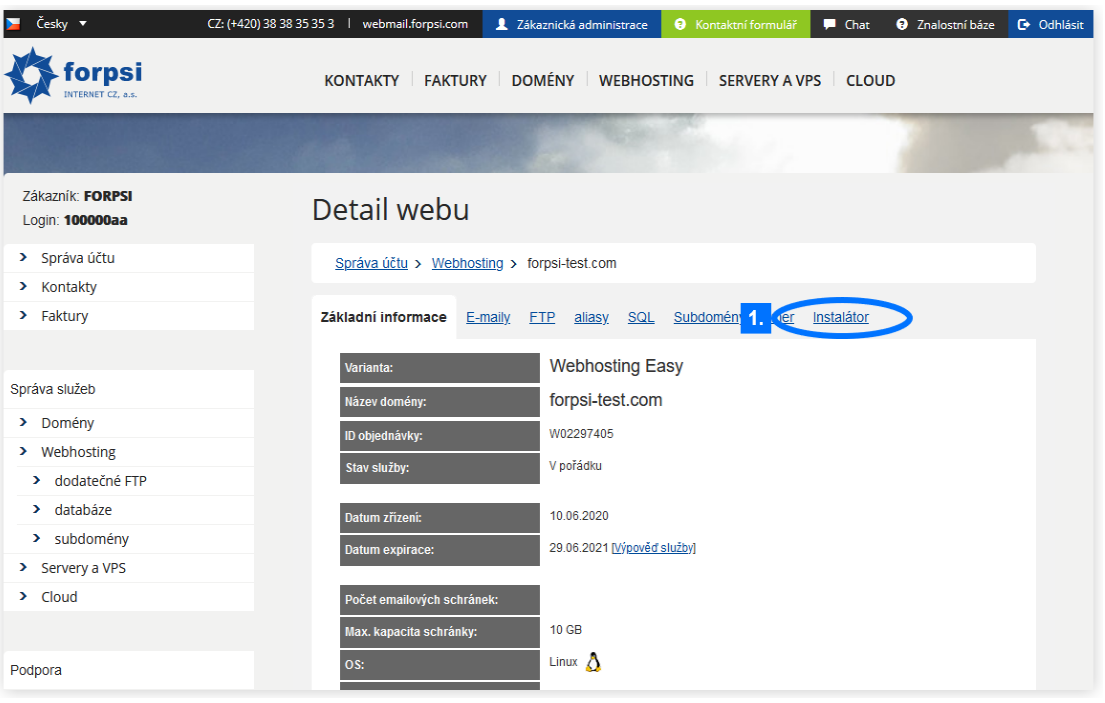Click the Chat speech bubble icon
Viewport: 1105px width, 703px height.
pyautogui.click(x=830, y=25)
